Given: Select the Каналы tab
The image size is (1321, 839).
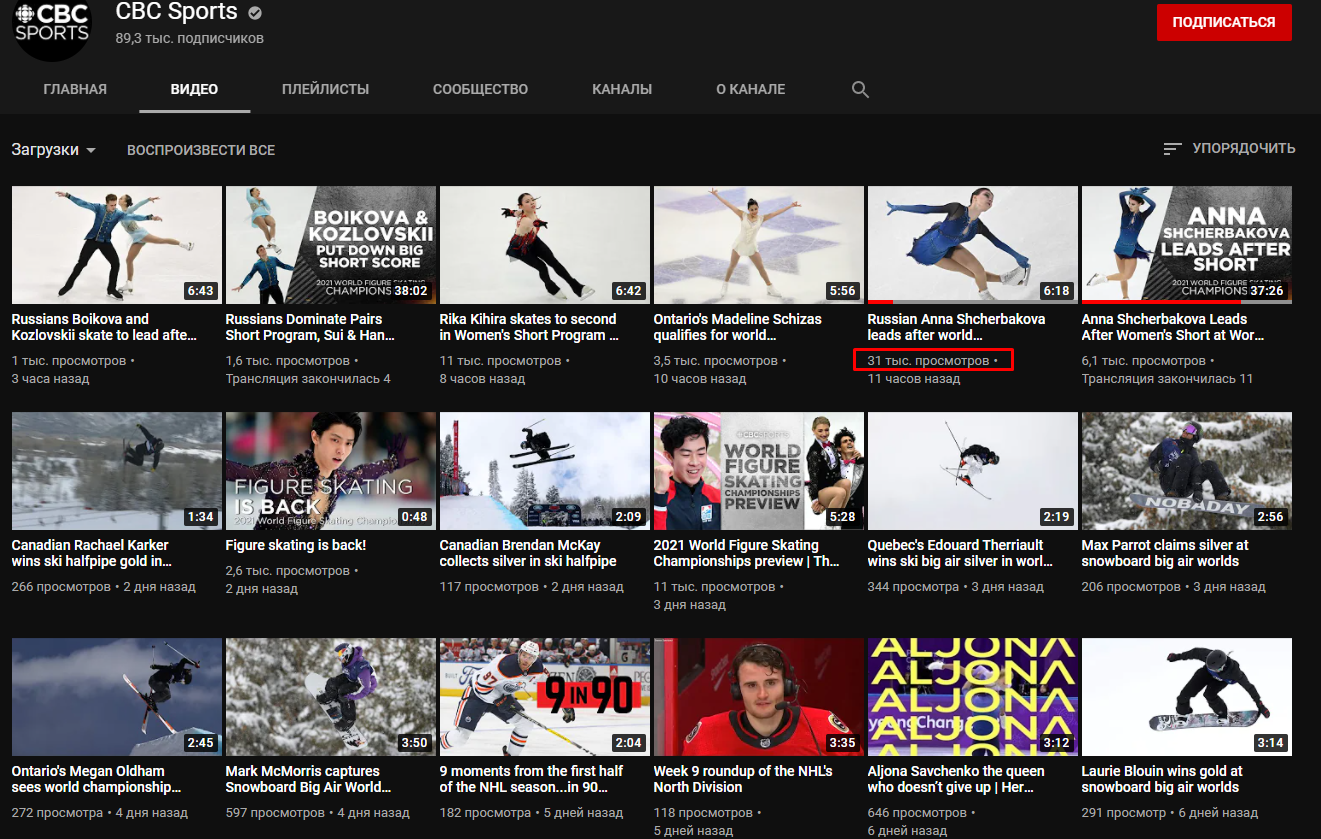Looking at the screenshot, I should [621, 89].
